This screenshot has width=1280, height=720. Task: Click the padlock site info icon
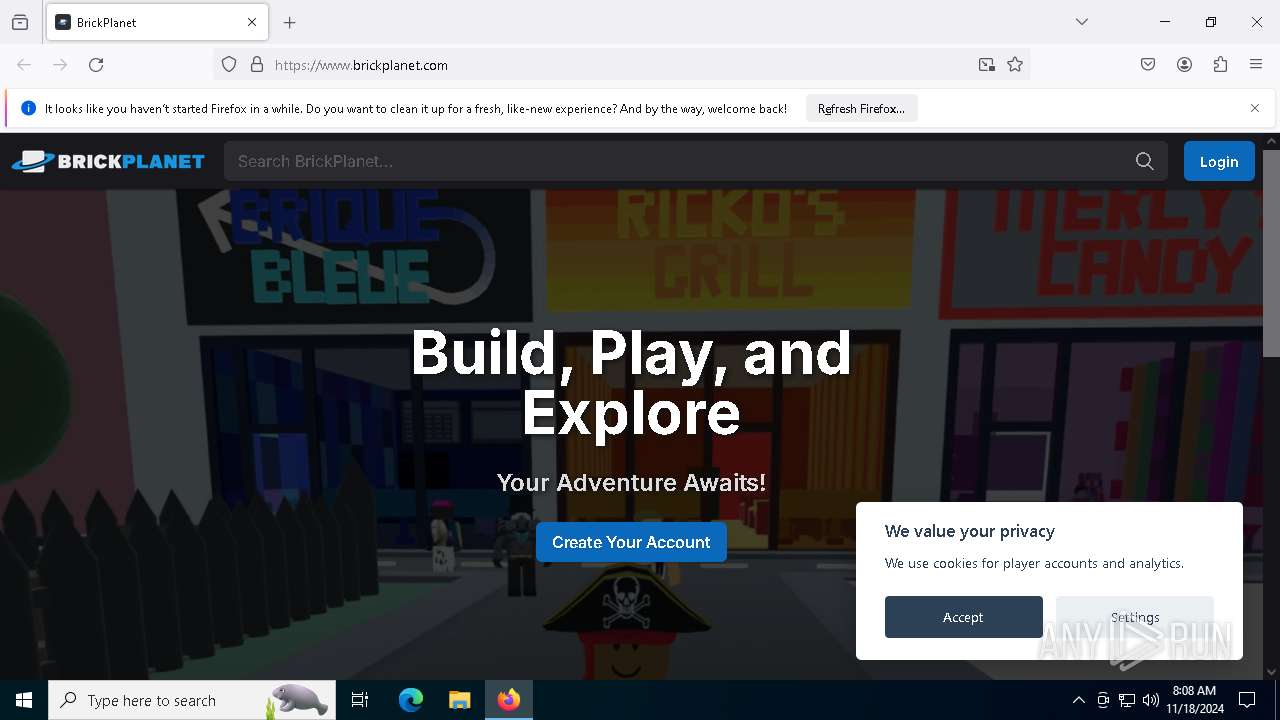click(257, 65)
